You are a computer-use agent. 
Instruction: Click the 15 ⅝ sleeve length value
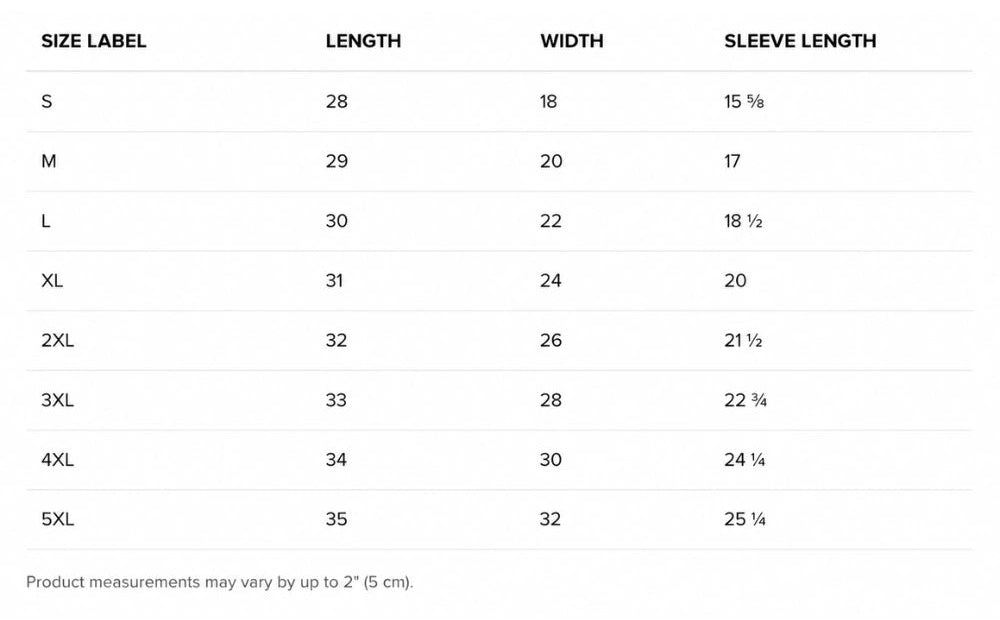pos(744,101)
